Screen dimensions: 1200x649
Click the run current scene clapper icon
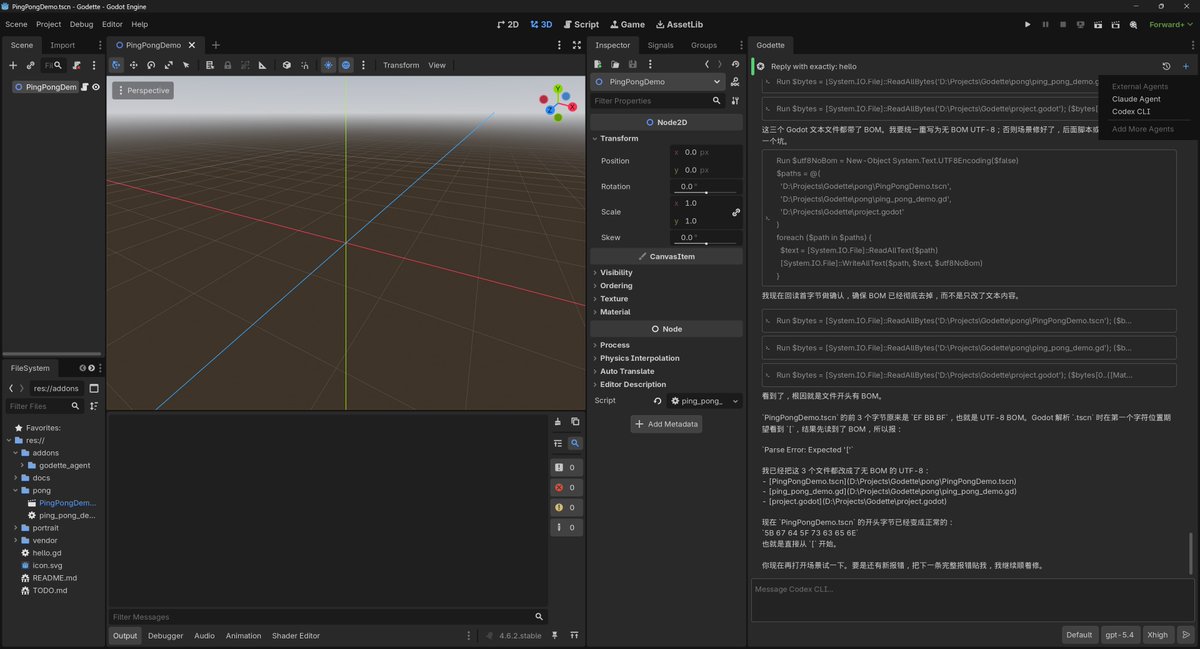pos(1098,24)
